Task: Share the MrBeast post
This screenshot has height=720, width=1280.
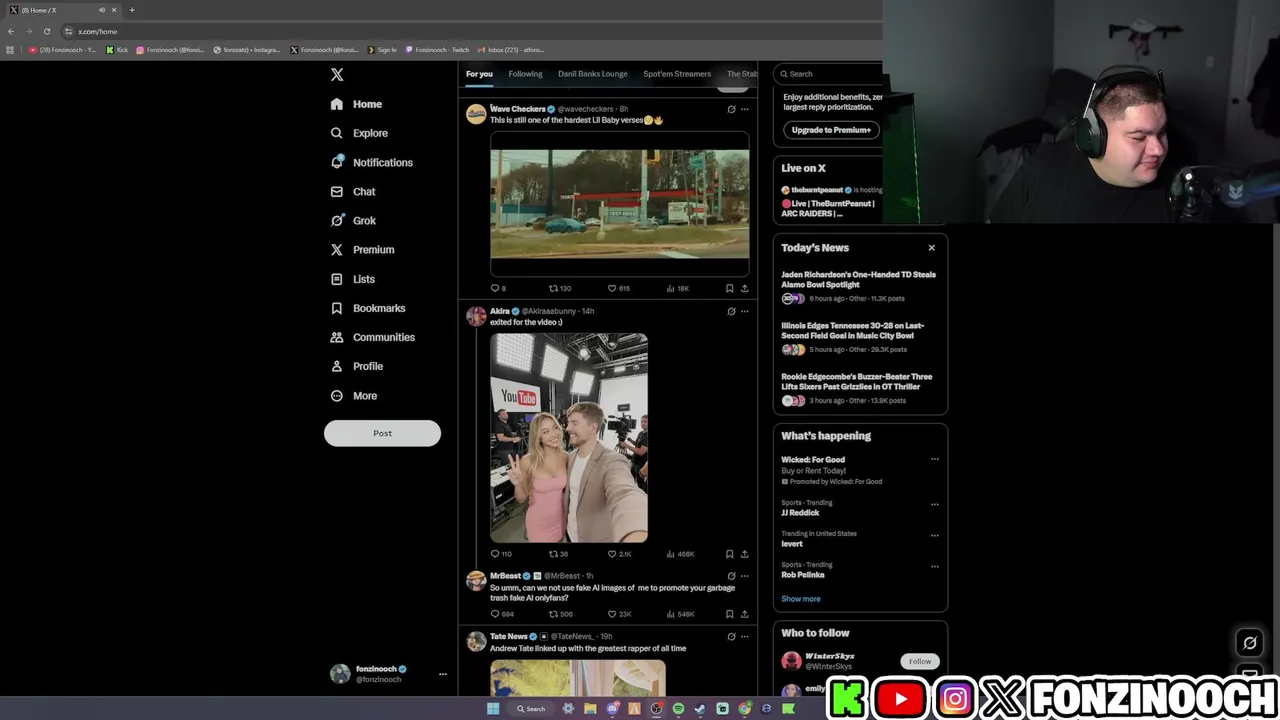Action: tap(744, 614)
